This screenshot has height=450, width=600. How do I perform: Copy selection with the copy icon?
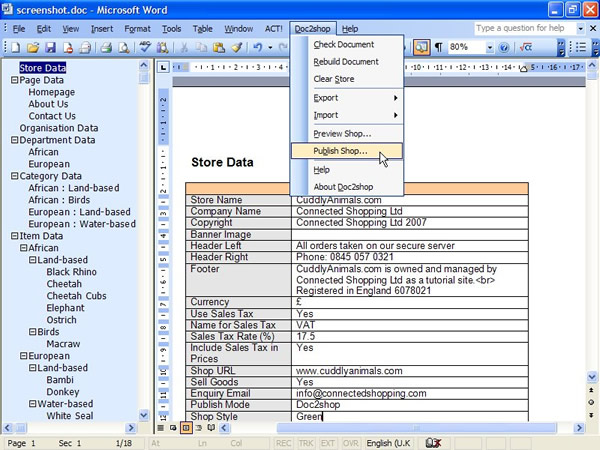(201, 47)
